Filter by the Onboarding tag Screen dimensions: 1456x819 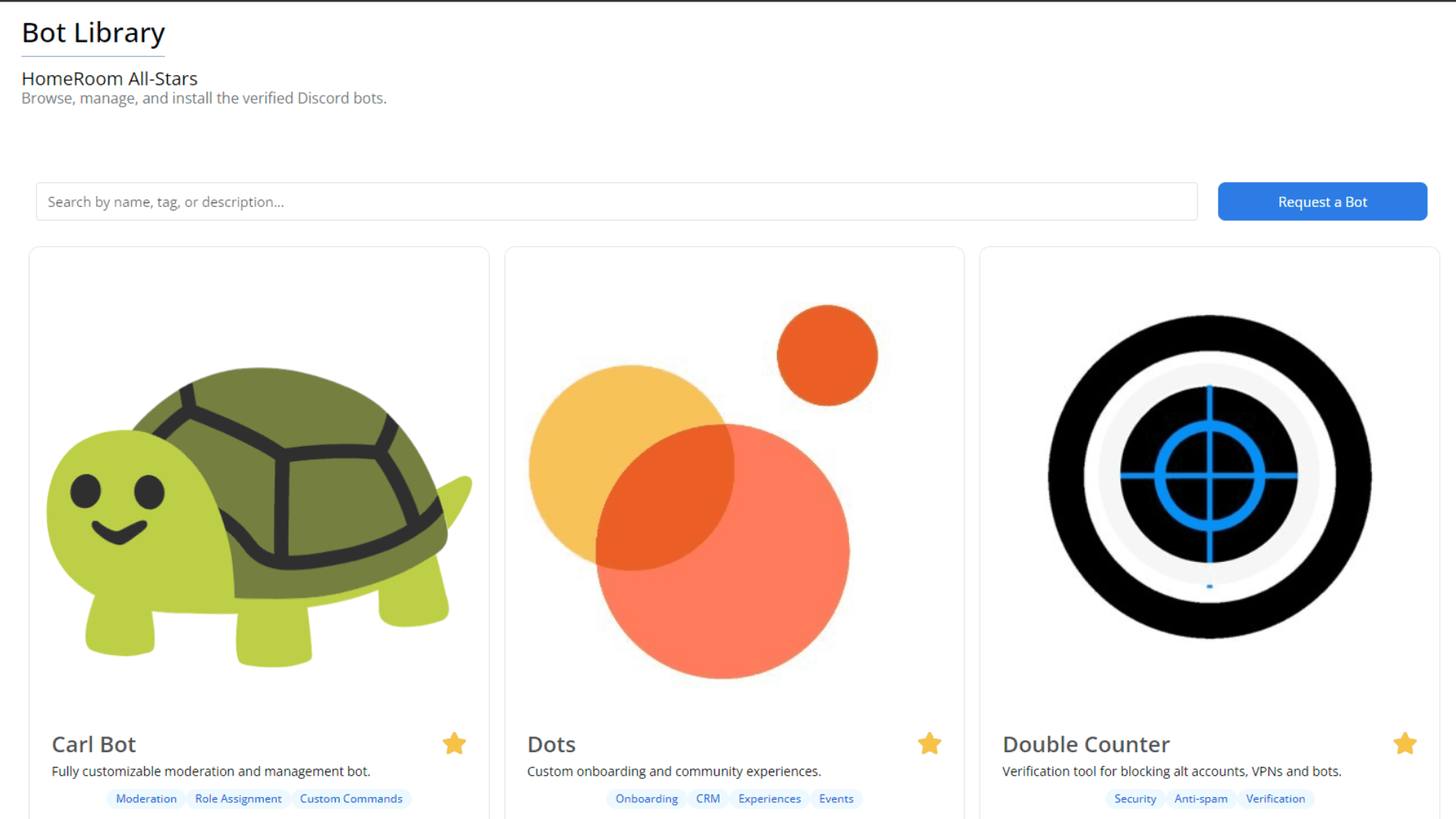(647, 799)
